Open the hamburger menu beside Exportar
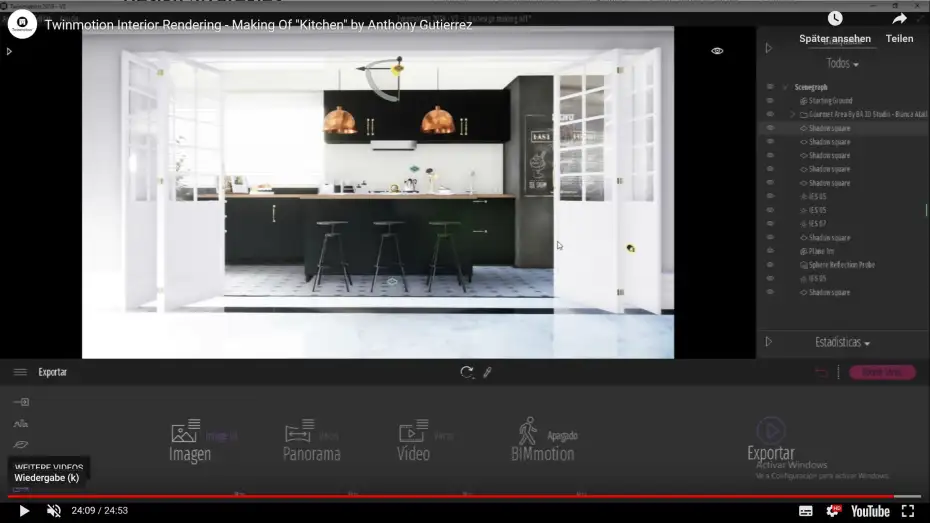 click(x=20, y=372)
